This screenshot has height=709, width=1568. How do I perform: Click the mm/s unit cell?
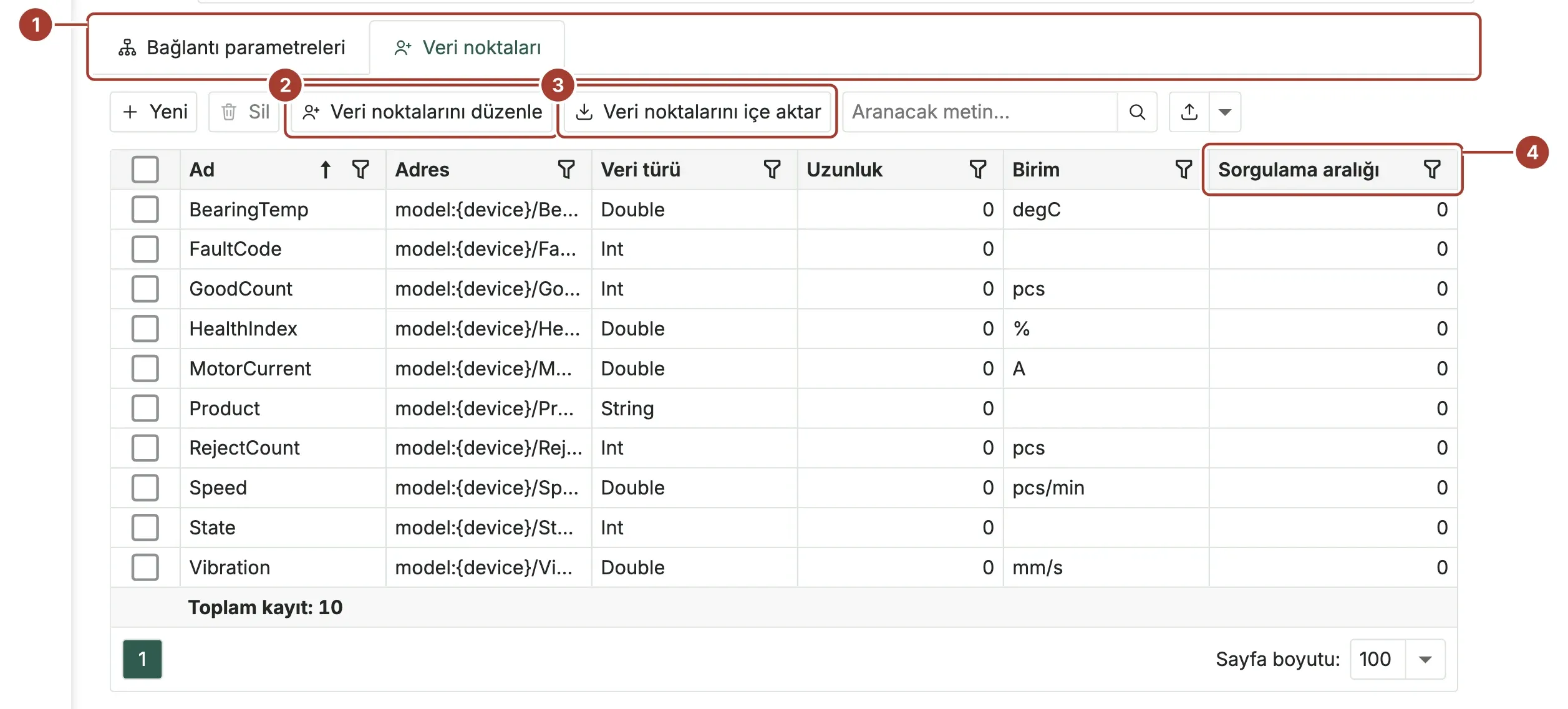click(1106, 567)
